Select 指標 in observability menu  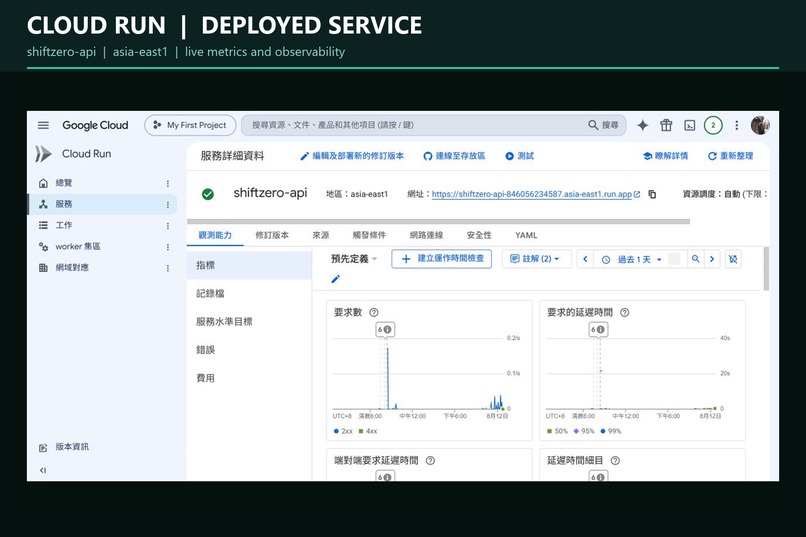pyautogui.click(x=249, y=265)
